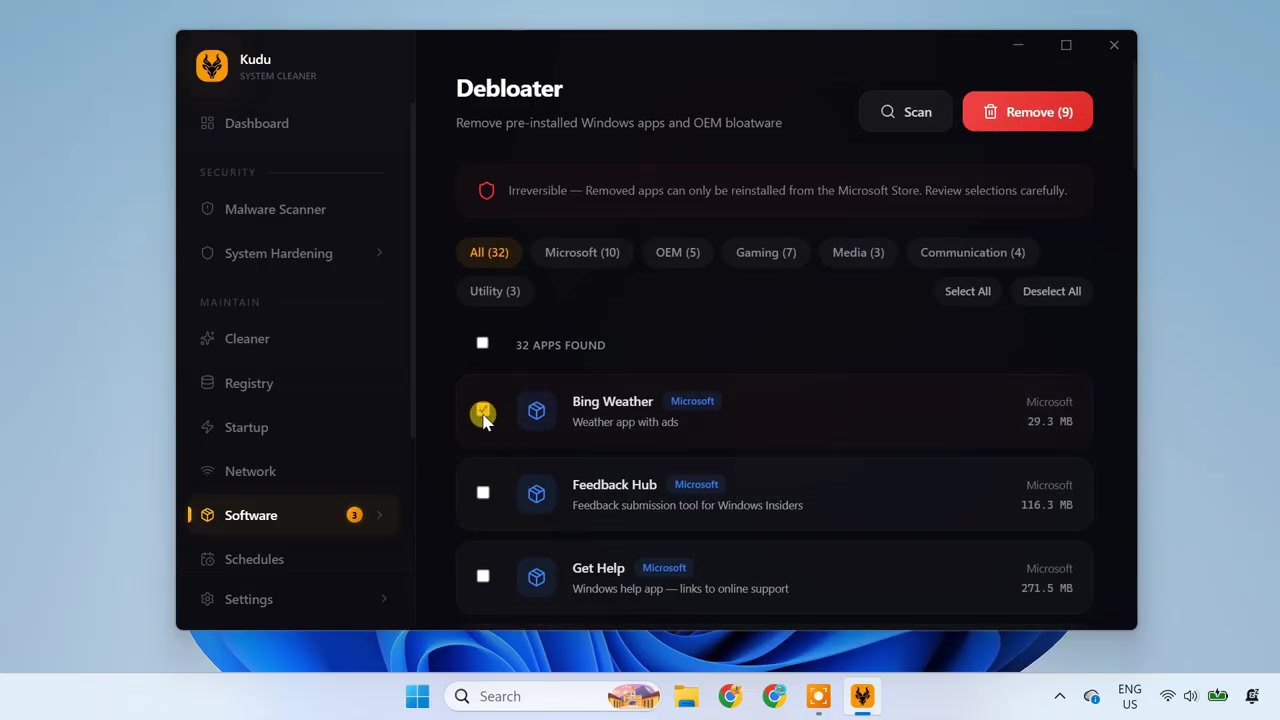Click the "Feedback Hub" app name
The image size is (1280, 720).
pyautogui.click(x=614, y=485)
